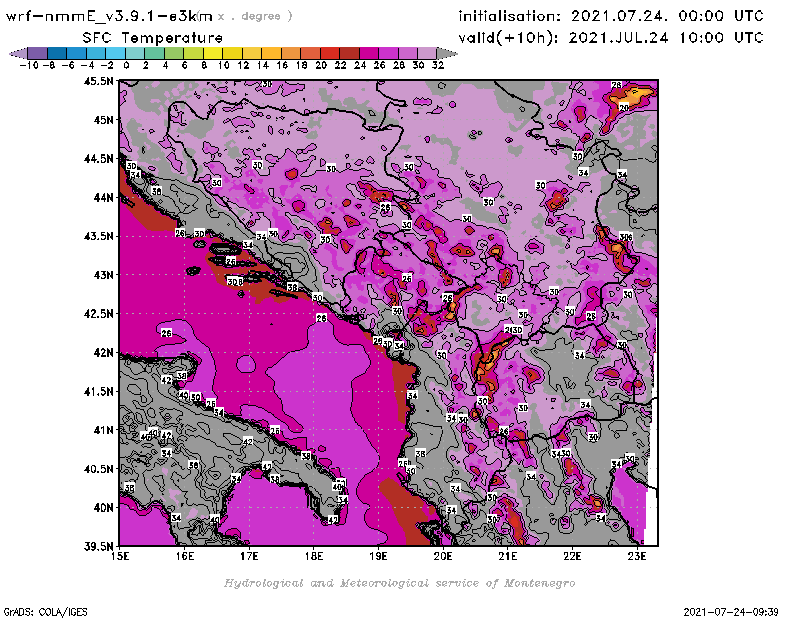Image resolution: width=800 pixels, height=618 pixels.
Task: Pick the legend swatch between -4 and -2
Action: [x=96, y=53]
